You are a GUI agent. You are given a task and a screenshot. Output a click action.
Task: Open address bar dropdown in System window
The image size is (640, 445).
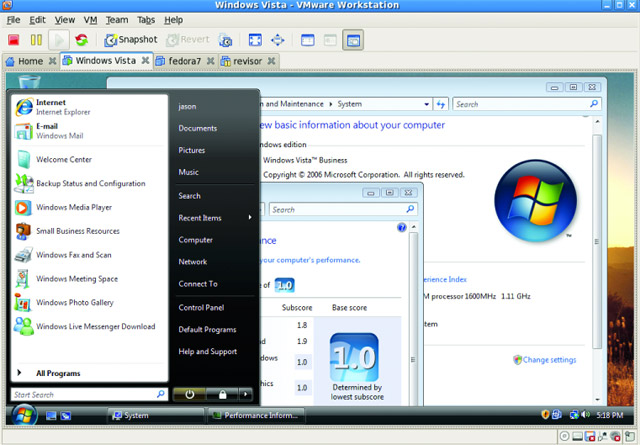click(x=427, y=104)
